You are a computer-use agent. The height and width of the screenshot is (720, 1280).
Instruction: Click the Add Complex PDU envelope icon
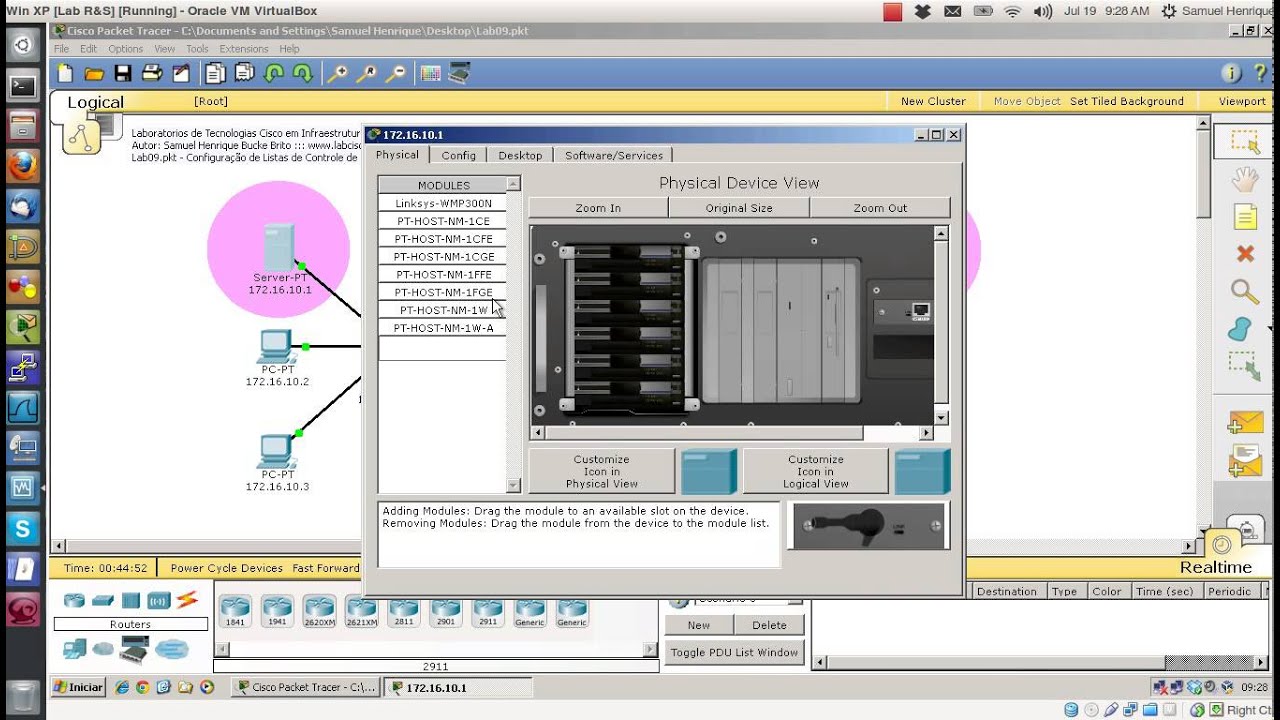pos(1245,461)
